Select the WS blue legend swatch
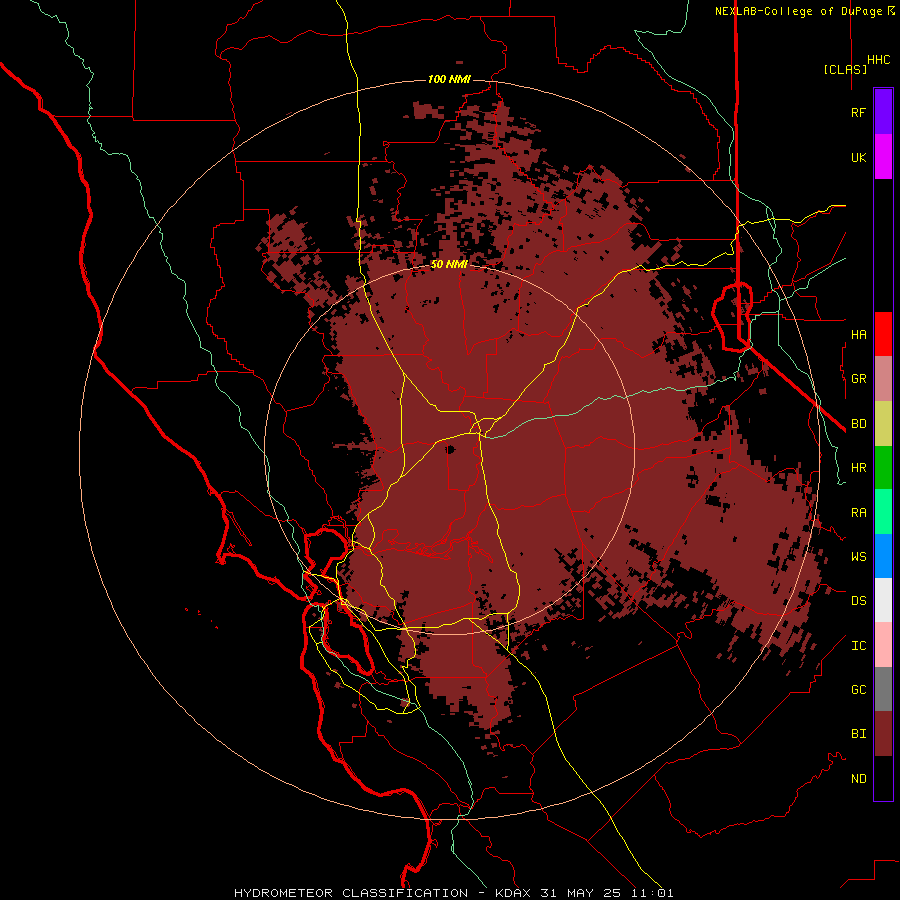Image resolution: width=900 pixels, height=900 pixels. (x=883, y=556)
